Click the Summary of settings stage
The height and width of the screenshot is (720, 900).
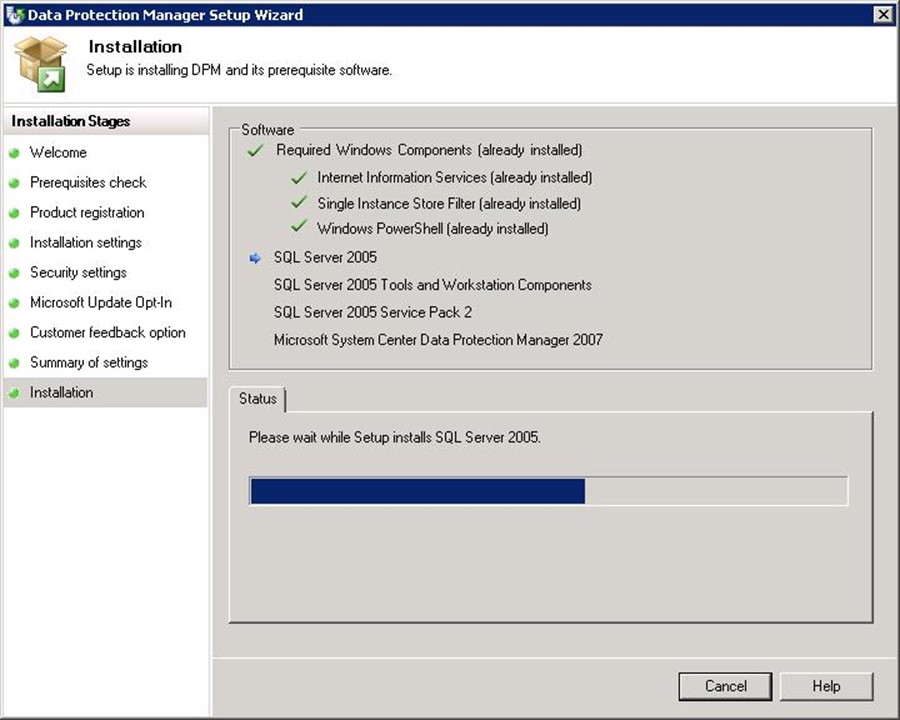click(89, 362)
